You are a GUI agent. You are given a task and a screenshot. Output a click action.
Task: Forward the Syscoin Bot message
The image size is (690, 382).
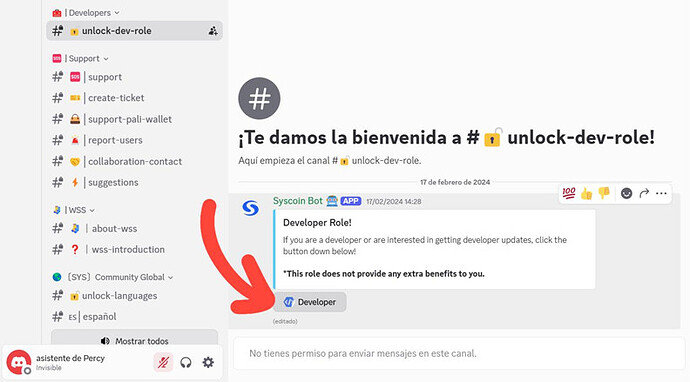[x=644, y=193]
